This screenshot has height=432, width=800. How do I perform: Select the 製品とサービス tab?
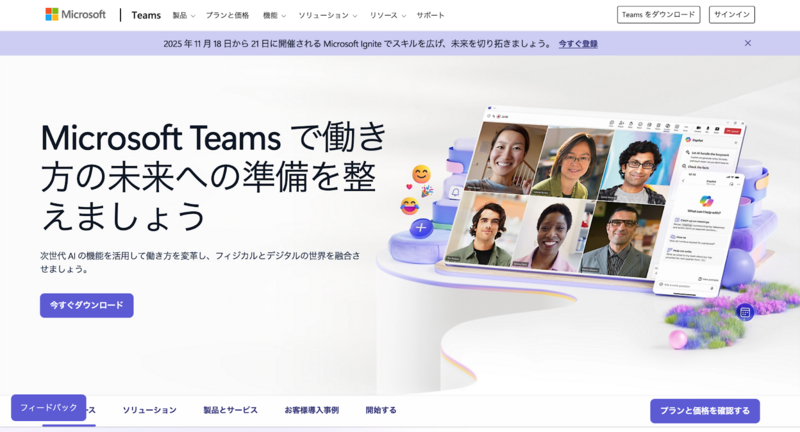tap(231, 410)
